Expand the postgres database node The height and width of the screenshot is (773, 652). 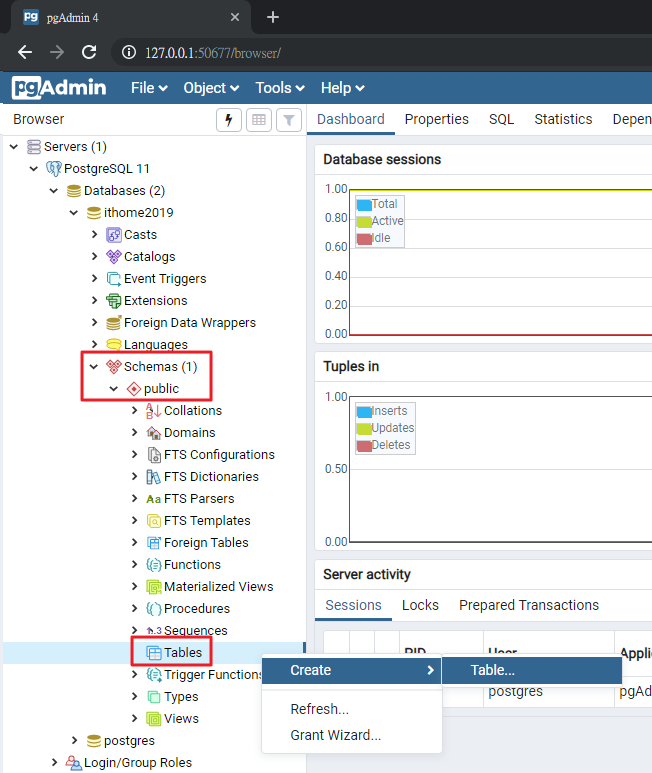[x=74, y=740]
